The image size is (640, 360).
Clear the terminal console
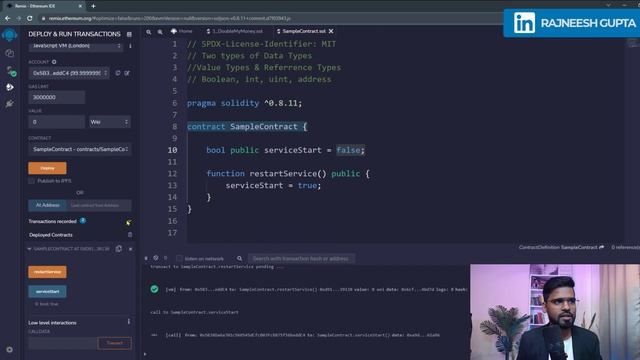pyautogui.click(x=156, y=258)
